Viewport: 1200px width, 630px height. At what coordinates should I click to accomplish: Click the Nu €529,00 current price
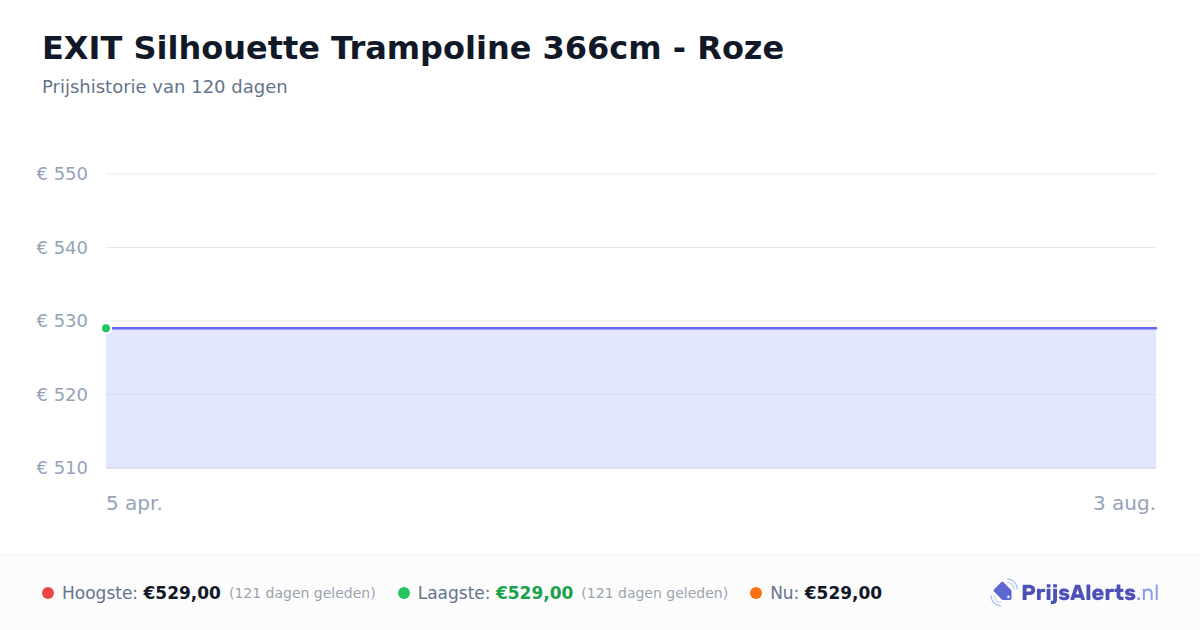[843, 593]
